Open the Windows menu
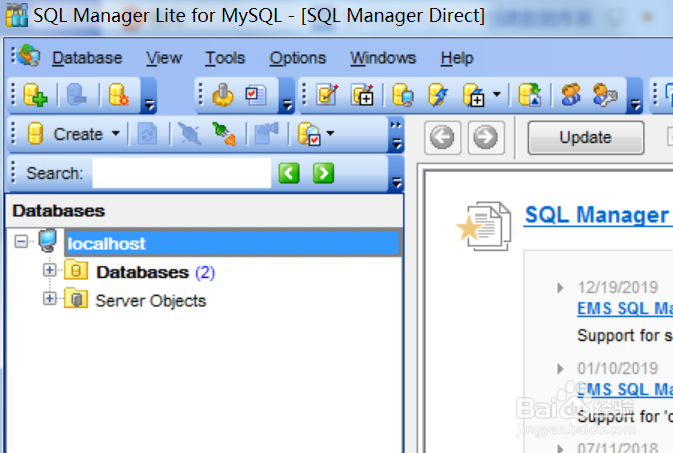 pos(383,58)
